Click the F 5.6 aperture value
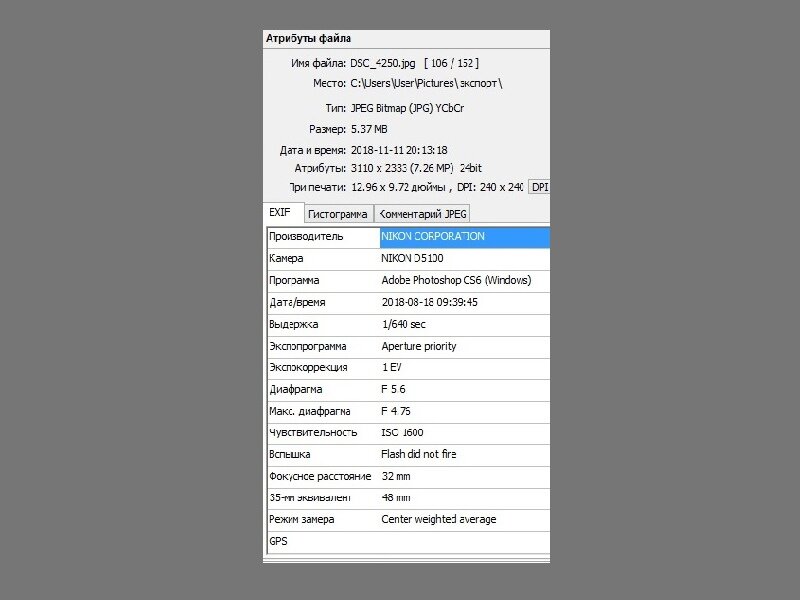The height and width of the screenshot is (600, 800). point(393,389)
